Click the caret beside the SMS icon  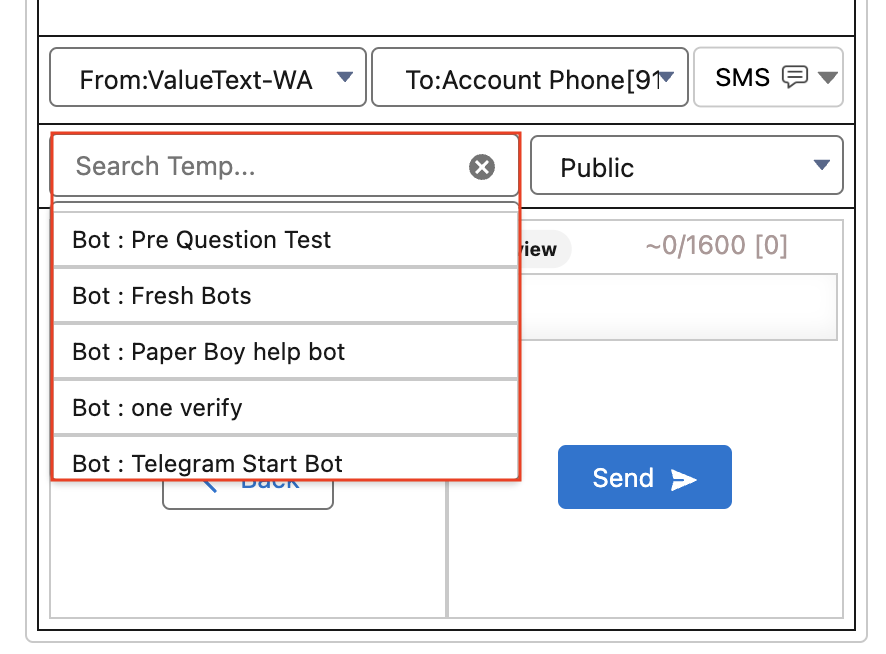click(827, 77)
